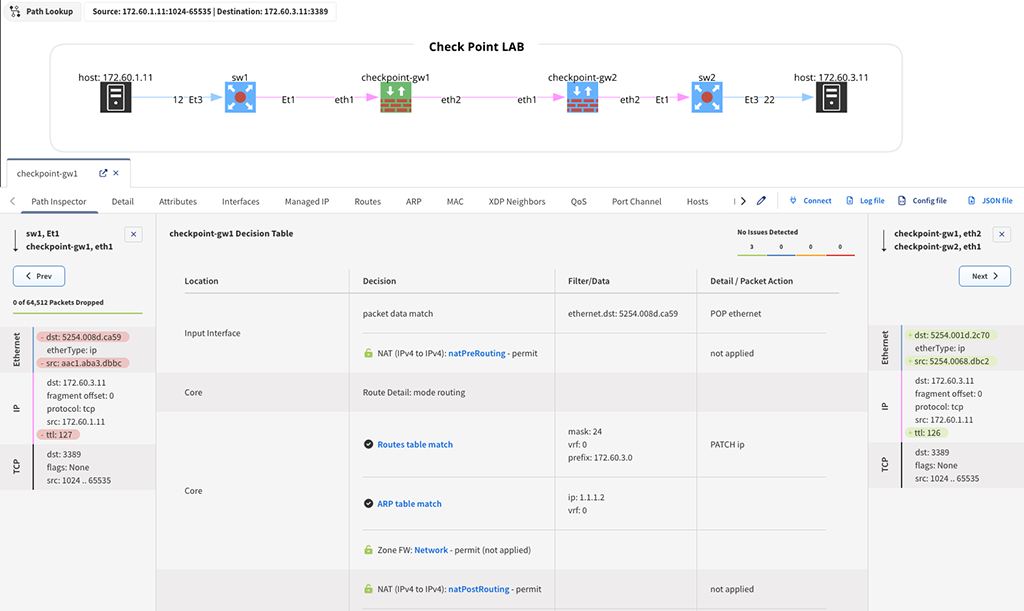Select the sw2 switch node icon

(x=707, y=97)
